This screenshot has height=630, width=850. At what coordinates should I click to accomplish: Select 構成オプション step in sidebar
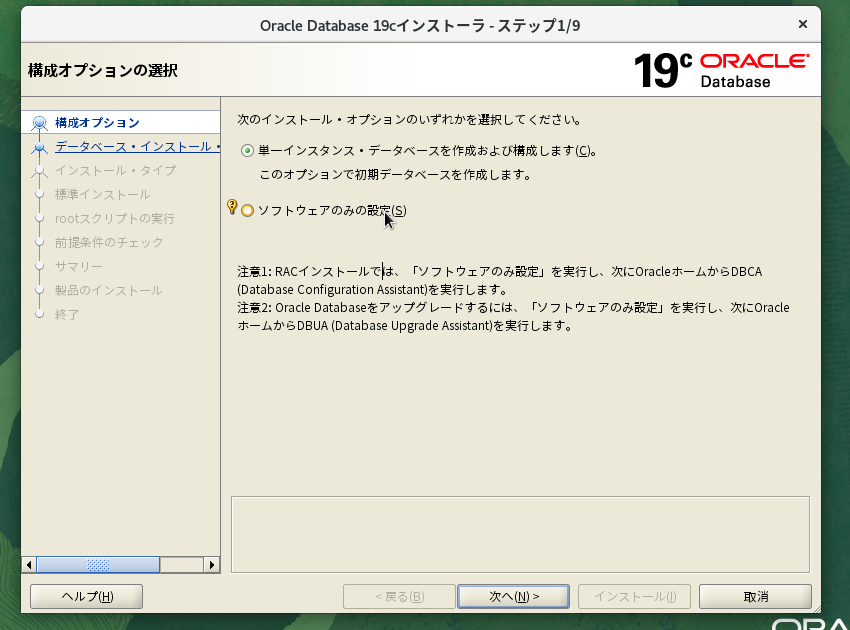pos(97,123)
